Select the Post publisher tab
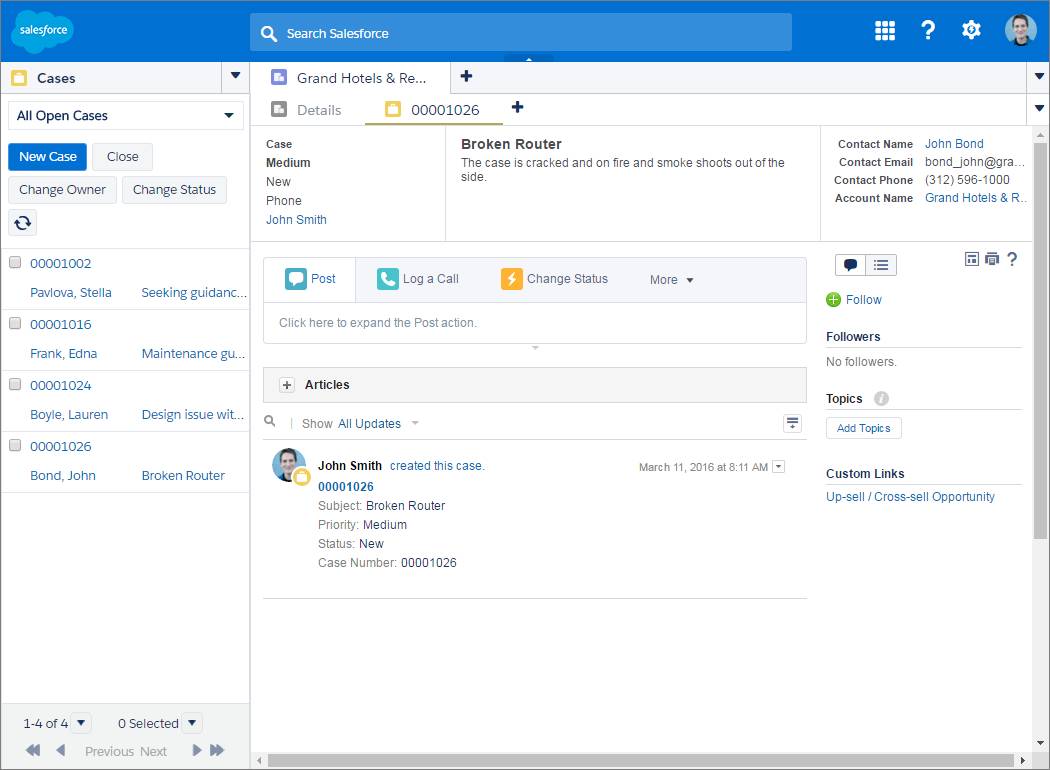1050x770 pixels. coord(310,279)
